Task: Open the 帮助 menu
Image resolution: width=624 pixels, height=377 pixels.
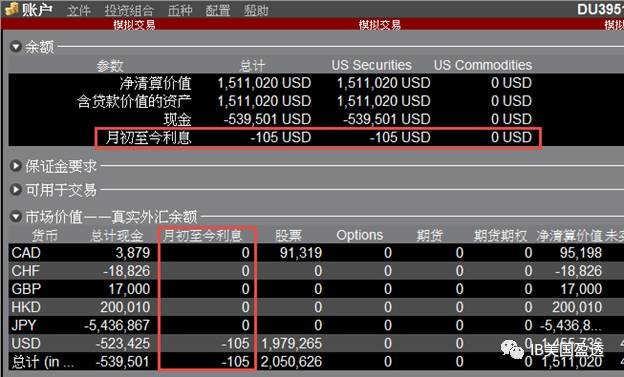Action: pyautogui.click(x=256, y=10)
